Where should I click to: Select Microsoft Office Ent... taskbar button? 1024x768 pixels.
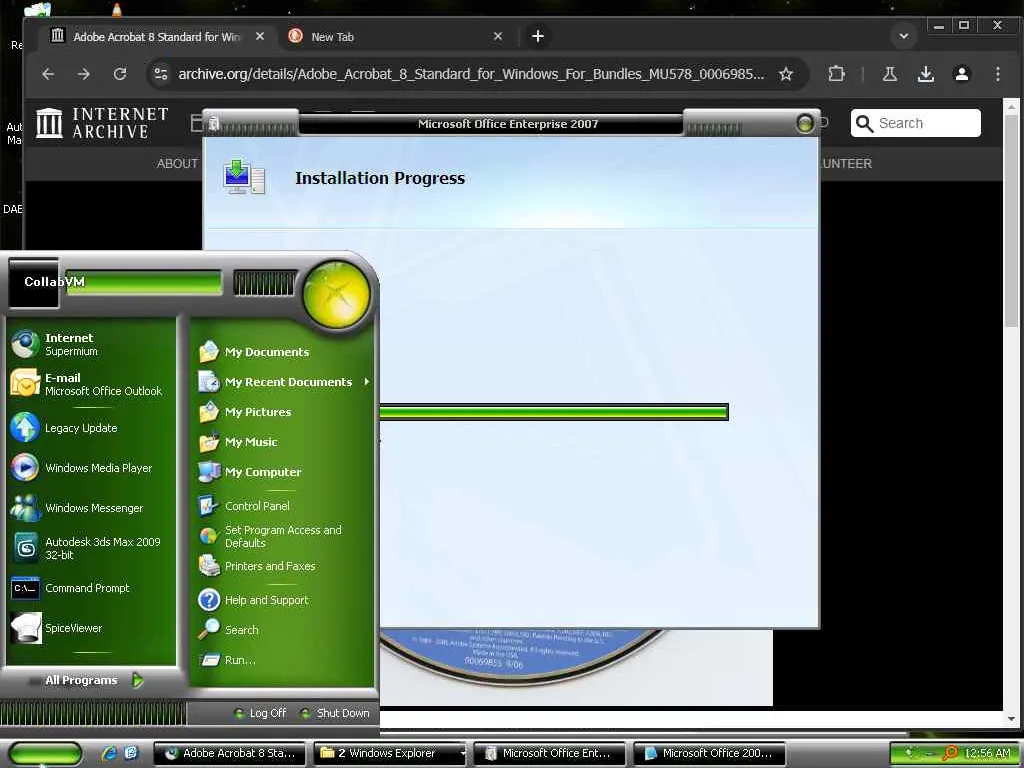click(x=549, y=753)
